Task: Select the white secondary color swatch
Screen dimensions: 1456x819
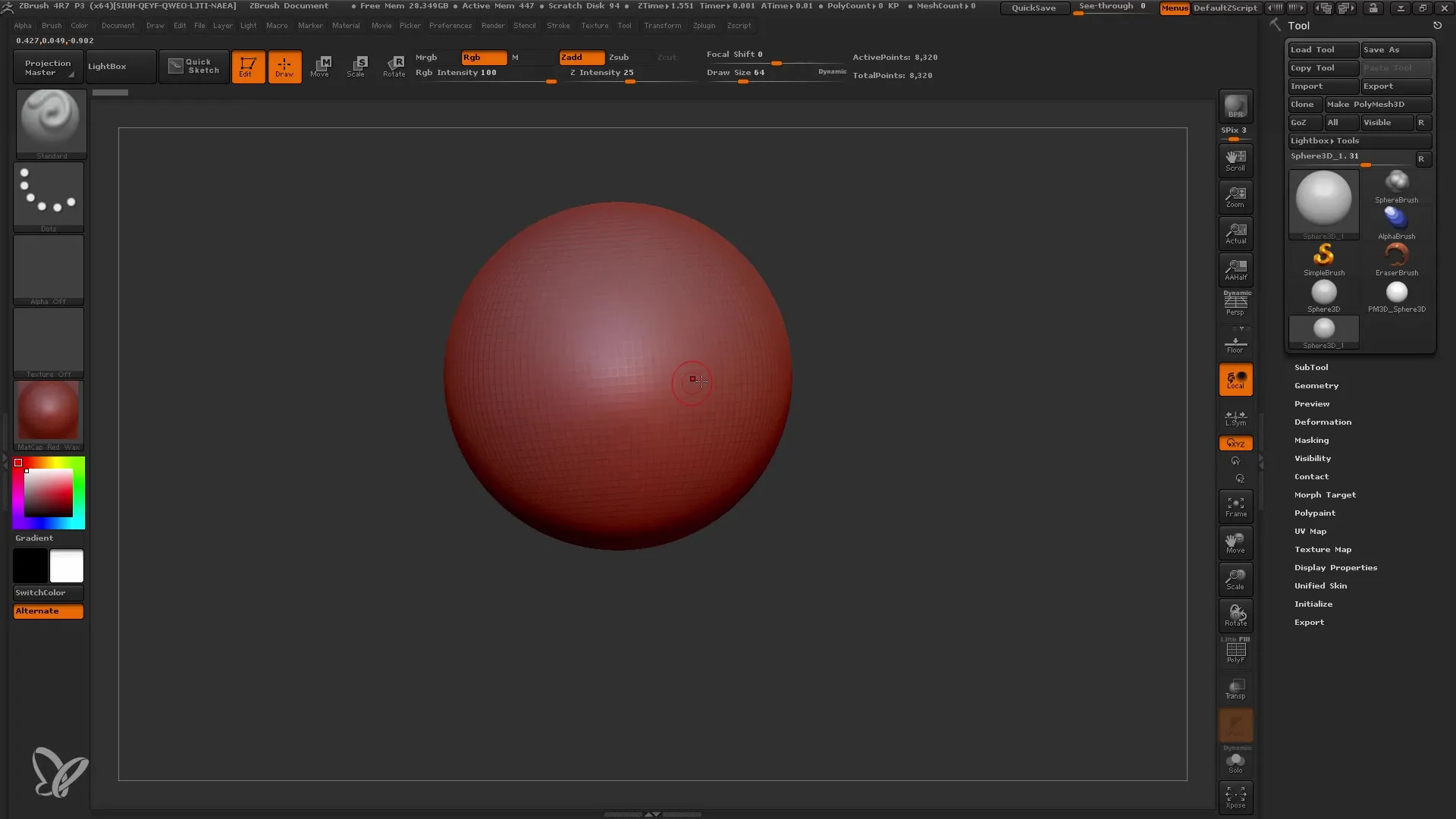Action: [67, 566]
